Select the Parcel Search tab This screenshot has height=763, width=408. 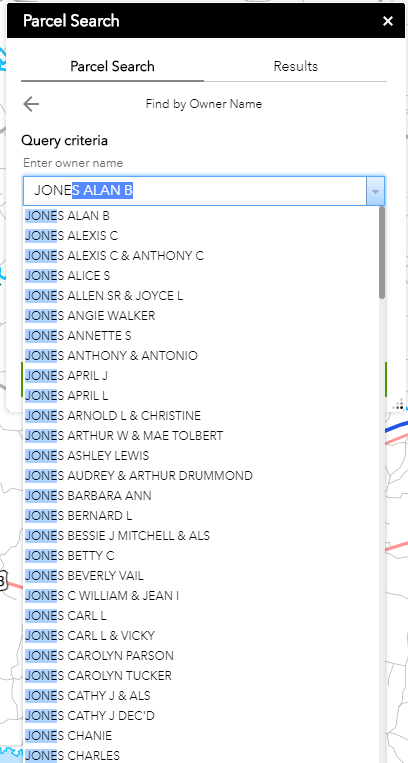point(112,66)
